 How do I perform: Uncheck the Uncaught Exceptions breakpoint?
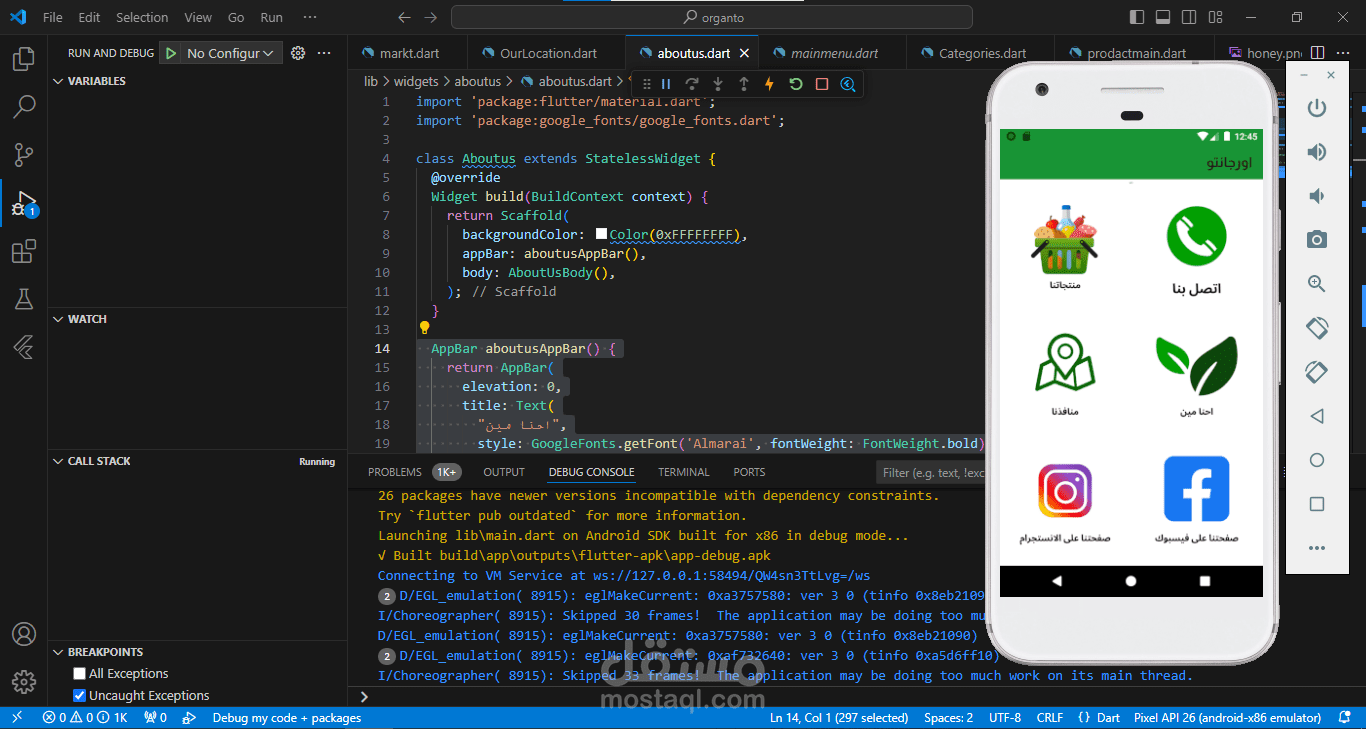coord(80,696)
